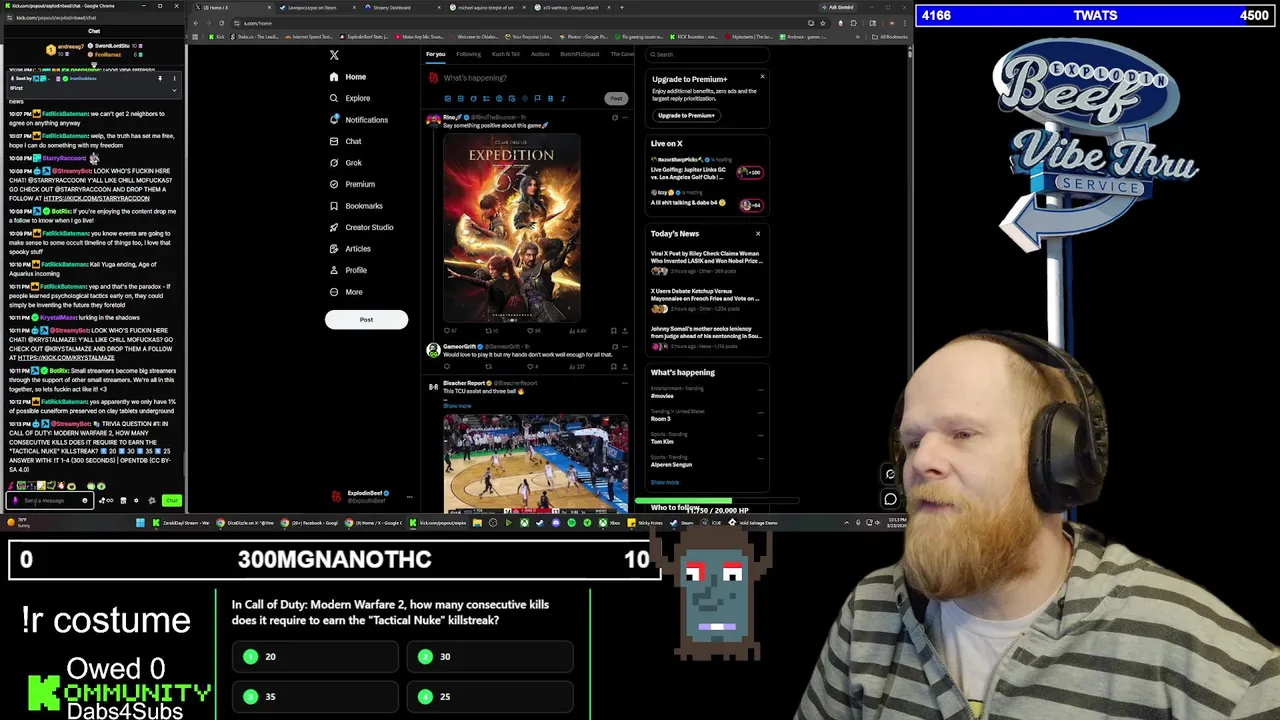Like Rino's Expedition post
The width and height of the screenshot is (1280, 720).
pyautogui.click(x=533, y=331)
